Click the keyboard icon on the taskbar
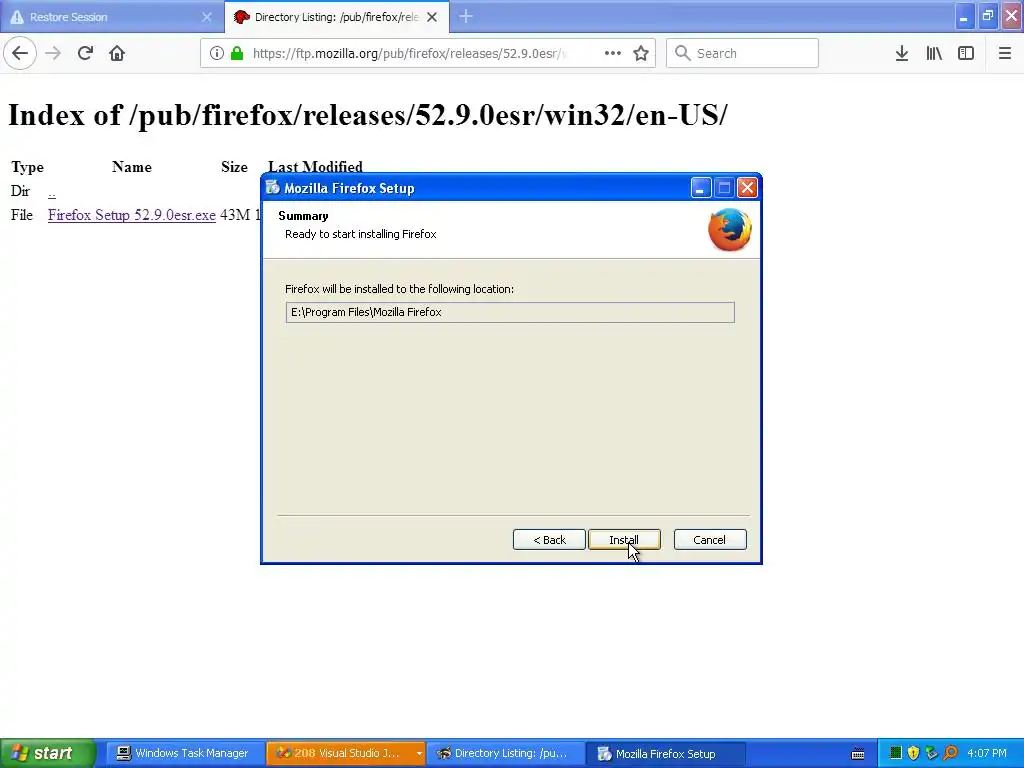 pyautogui.click(x=858, y=754)
